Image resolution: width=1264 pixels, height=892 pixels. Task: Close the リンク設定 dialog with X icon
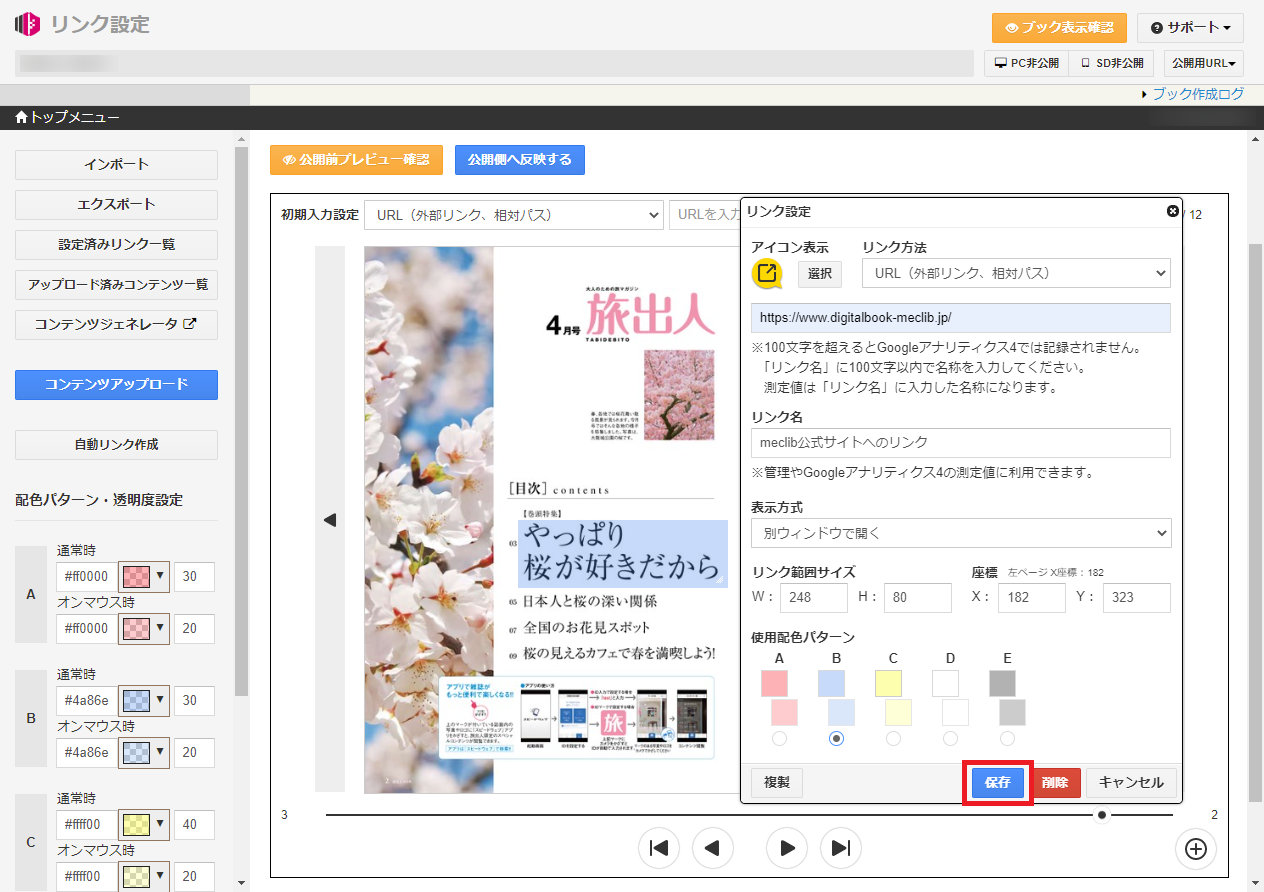pyautogui.click(x=1173, y=211)
